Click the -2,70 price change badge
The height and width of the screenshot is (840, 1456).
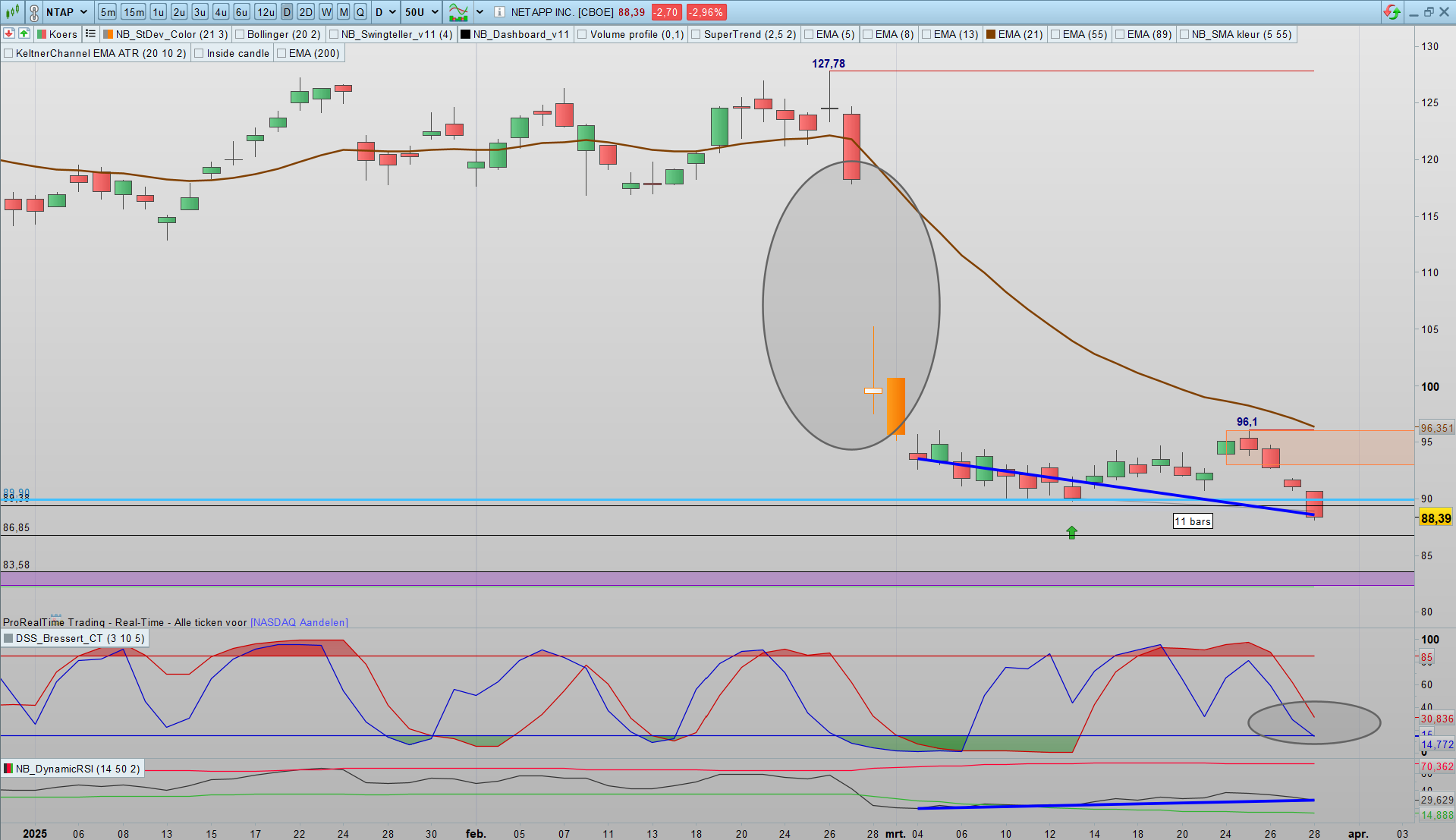click(x=666, y=12)
